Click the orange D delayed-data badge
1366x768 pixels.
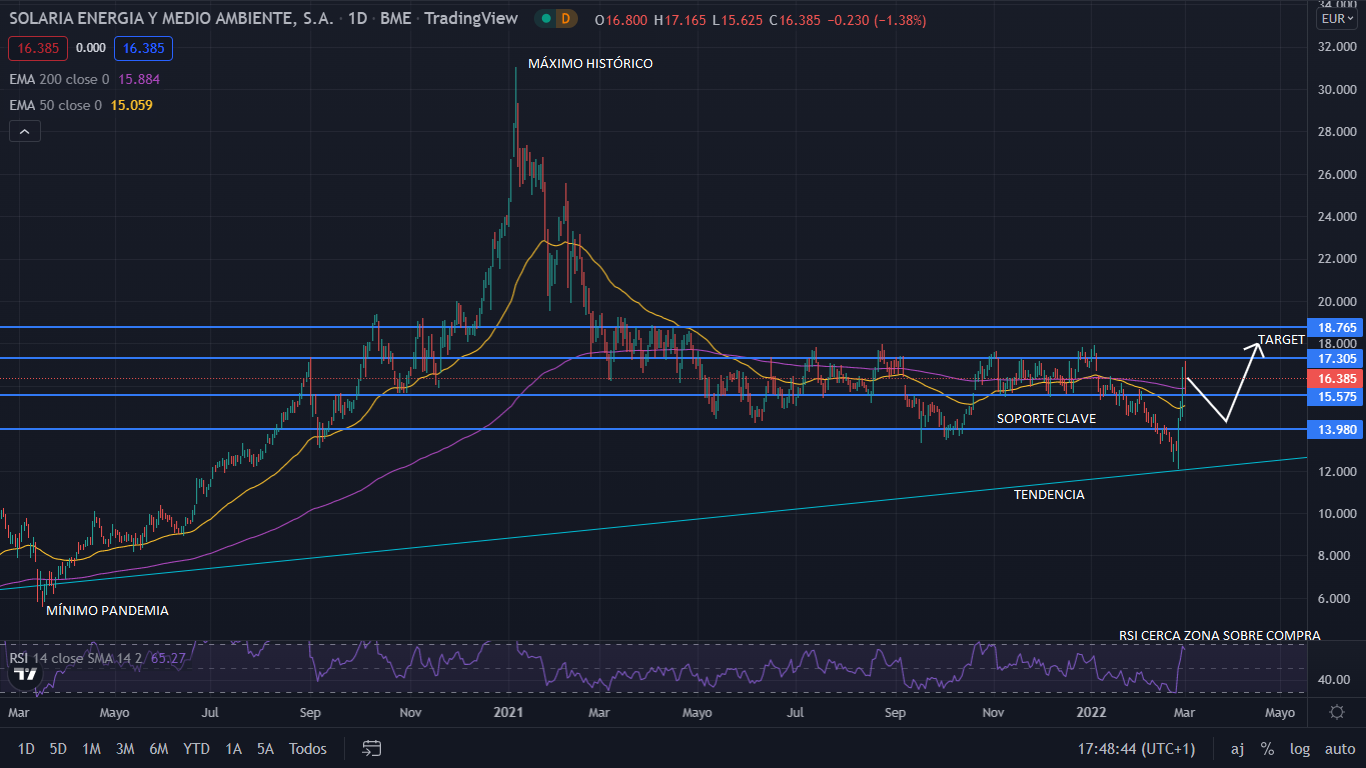coord(566,19)
